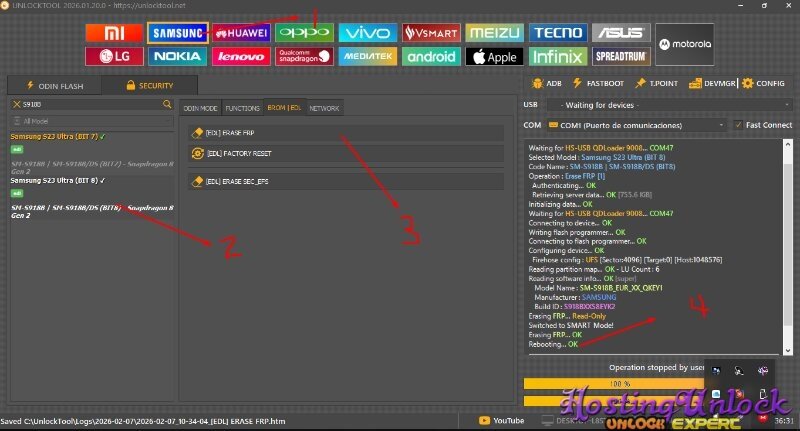Screen dimensions: 800x431
Task: Run [EDL] ERASE FRP operation
Action: pos(346,133)
